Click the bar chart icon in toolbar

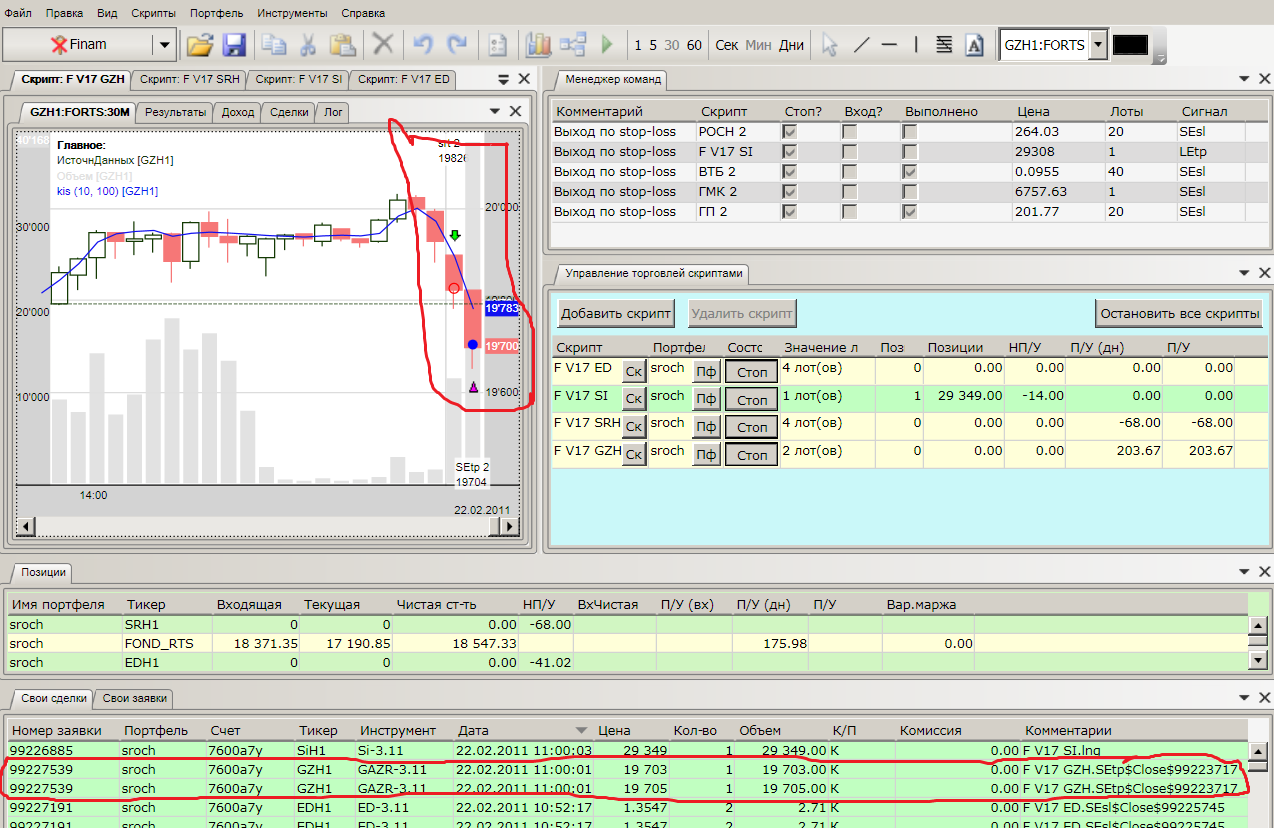pyautogui.click(x=539, y=45)
